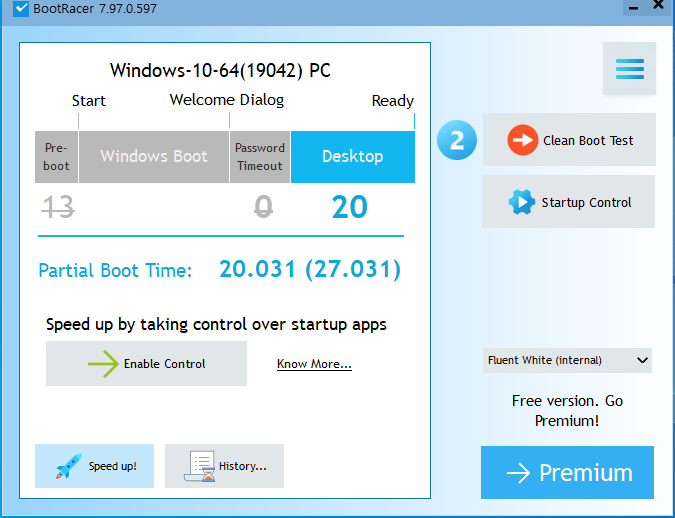Image resolution: width=675 pixels, height=518 pixels.
Task: Select the highlighted Desktop stage segment
Action: point(352,157)
